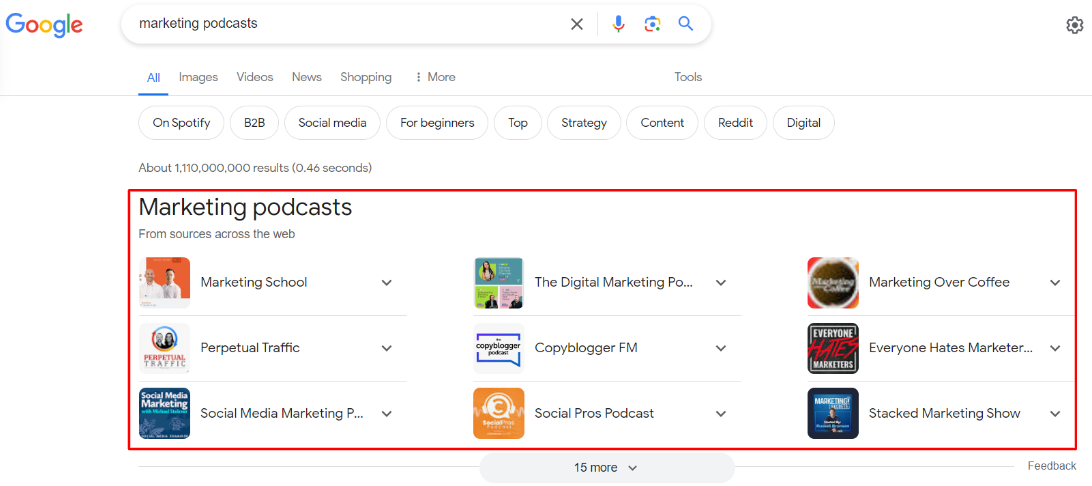Screen dimensions: 1092x486
Task: Open the Tools options
Action: pos(688,77)
